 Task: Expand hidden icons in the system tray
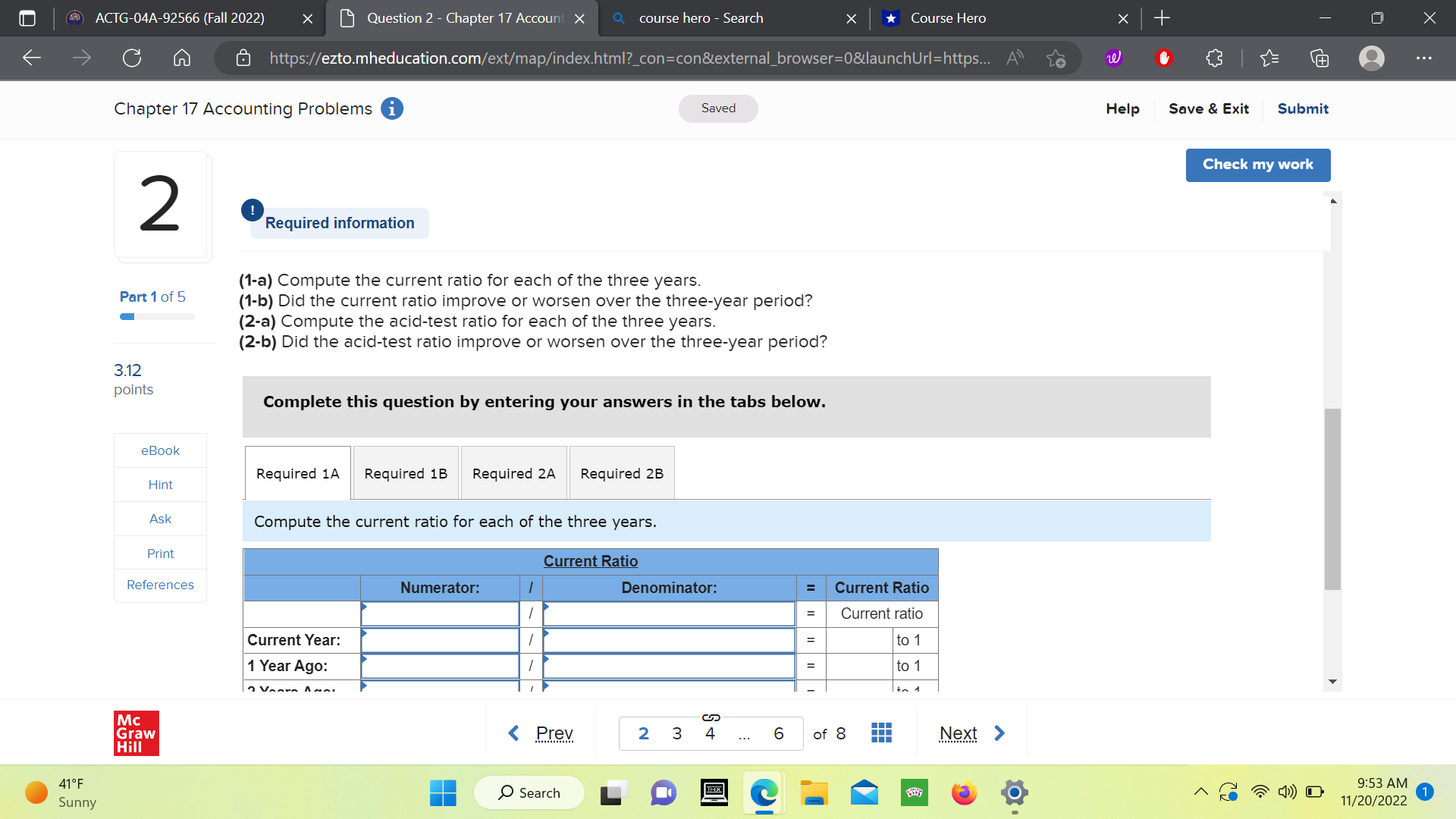pyautogui.click(x=1200, y=792)
